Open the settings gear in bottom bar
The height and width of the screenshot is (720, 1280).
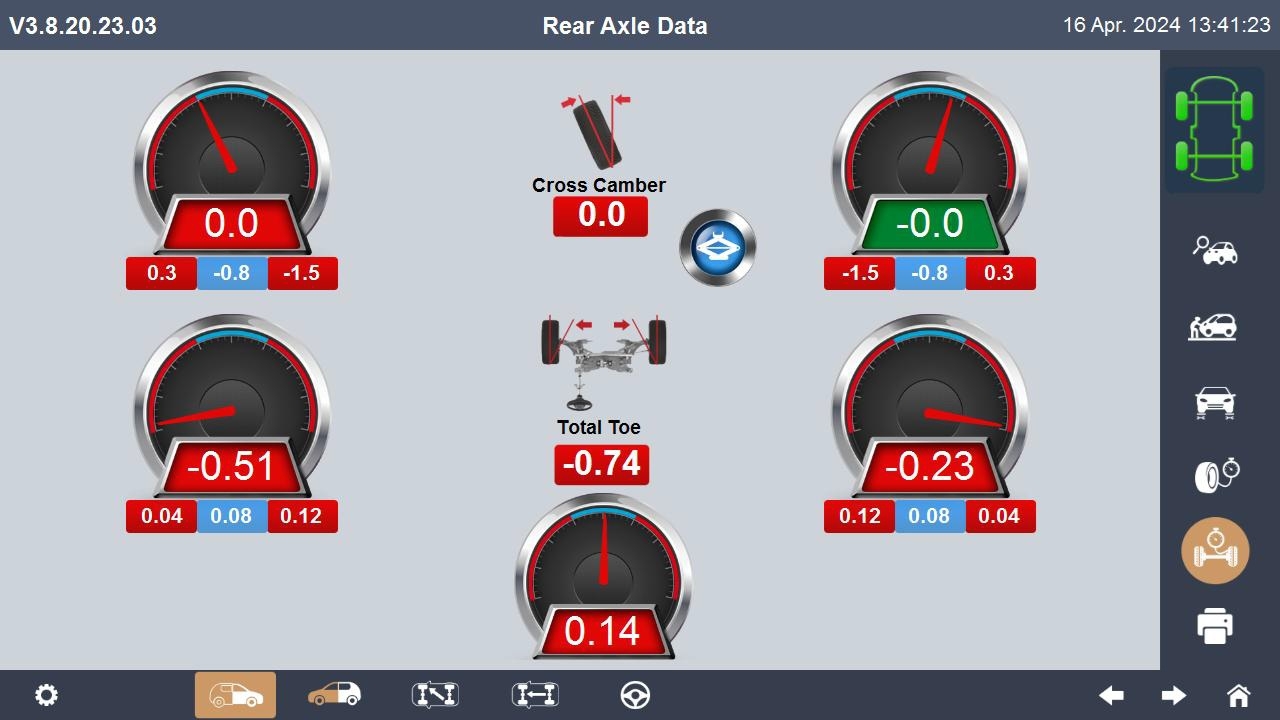[x=46, y=695]
